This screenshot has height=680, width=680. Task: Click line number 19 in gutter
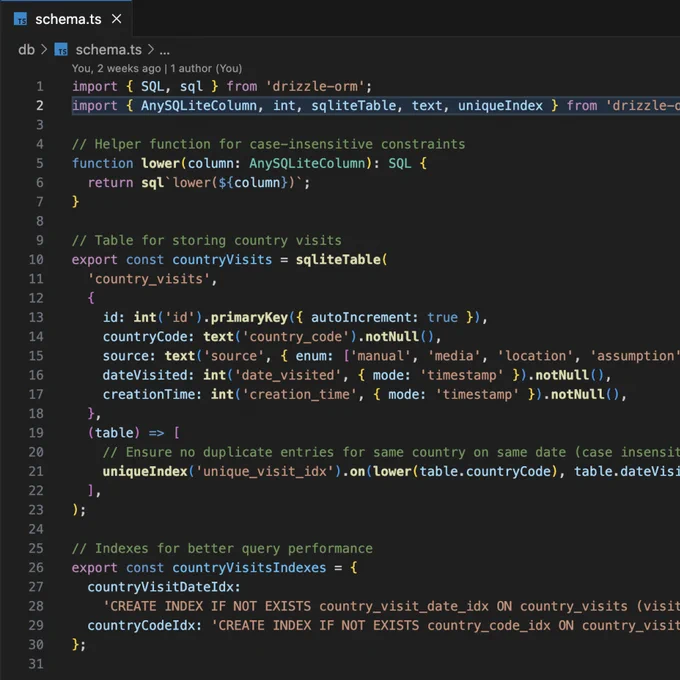click(x=36, y=432)
